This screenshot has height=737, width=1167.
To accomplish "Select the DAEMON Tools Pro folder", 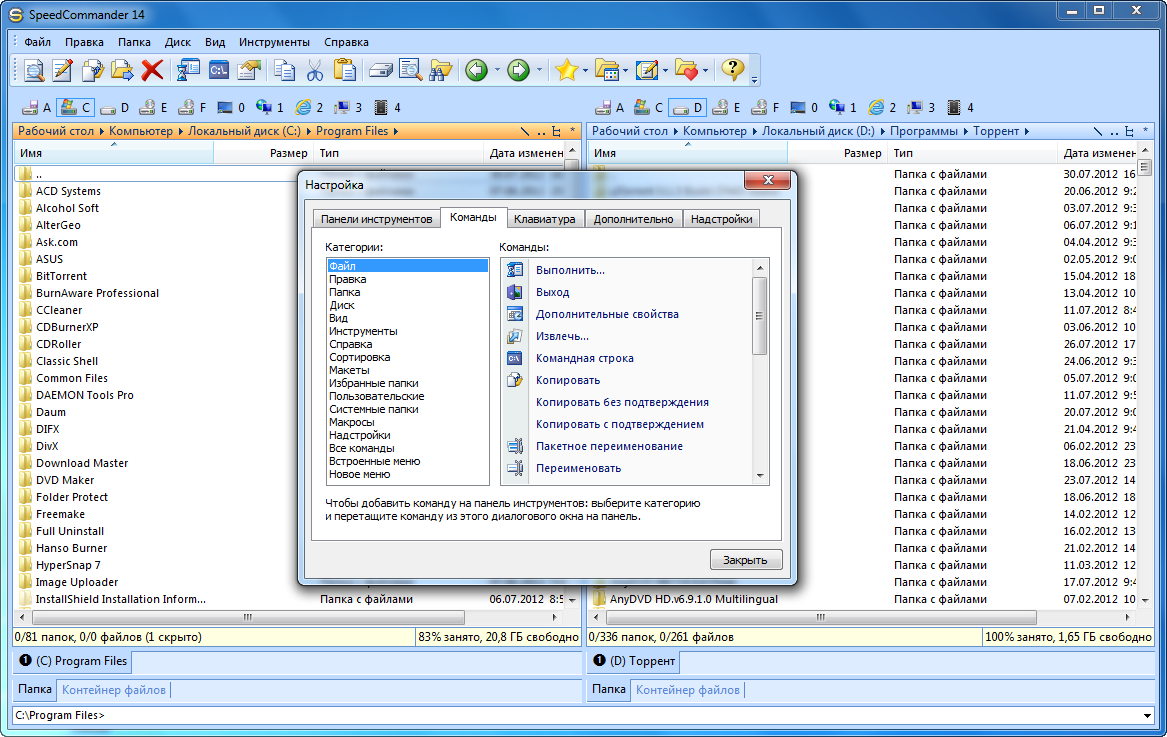I will (x=85, y=395).
